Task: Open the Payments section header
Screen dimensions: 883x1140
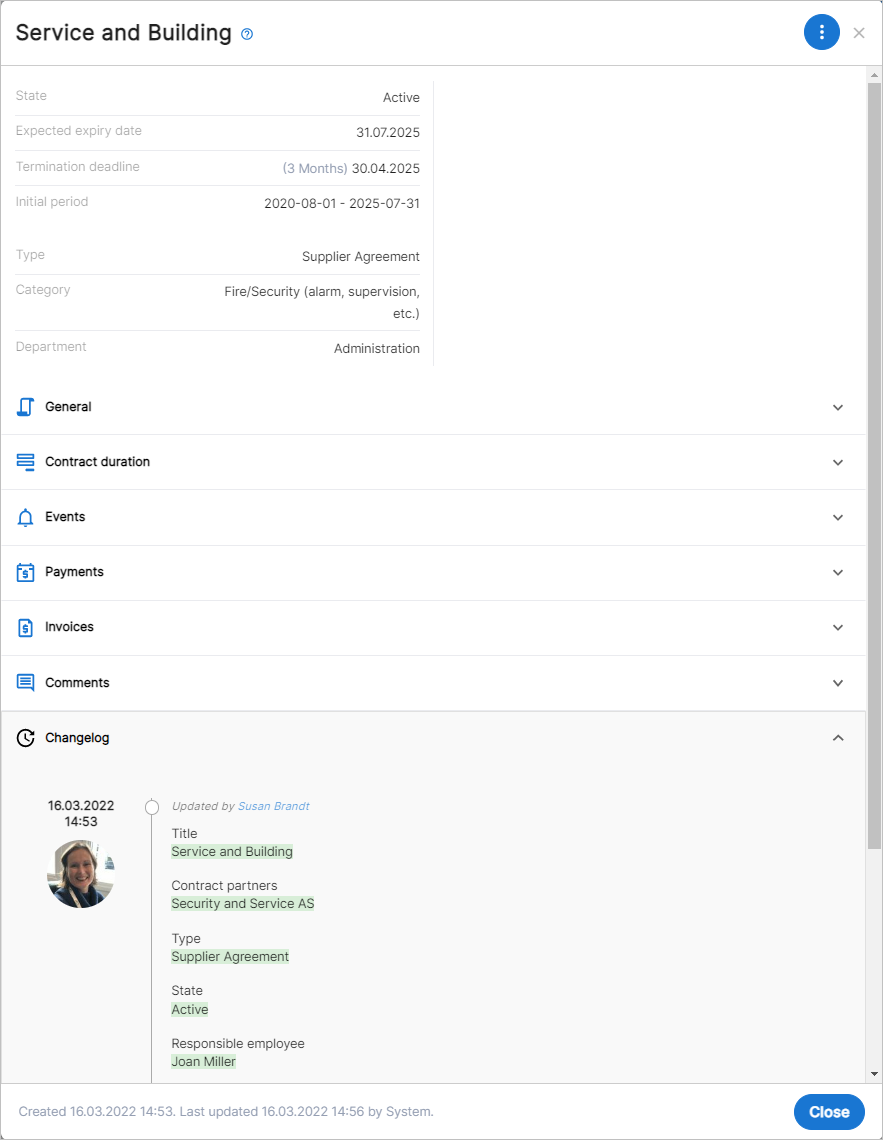Action: [433, 572]
